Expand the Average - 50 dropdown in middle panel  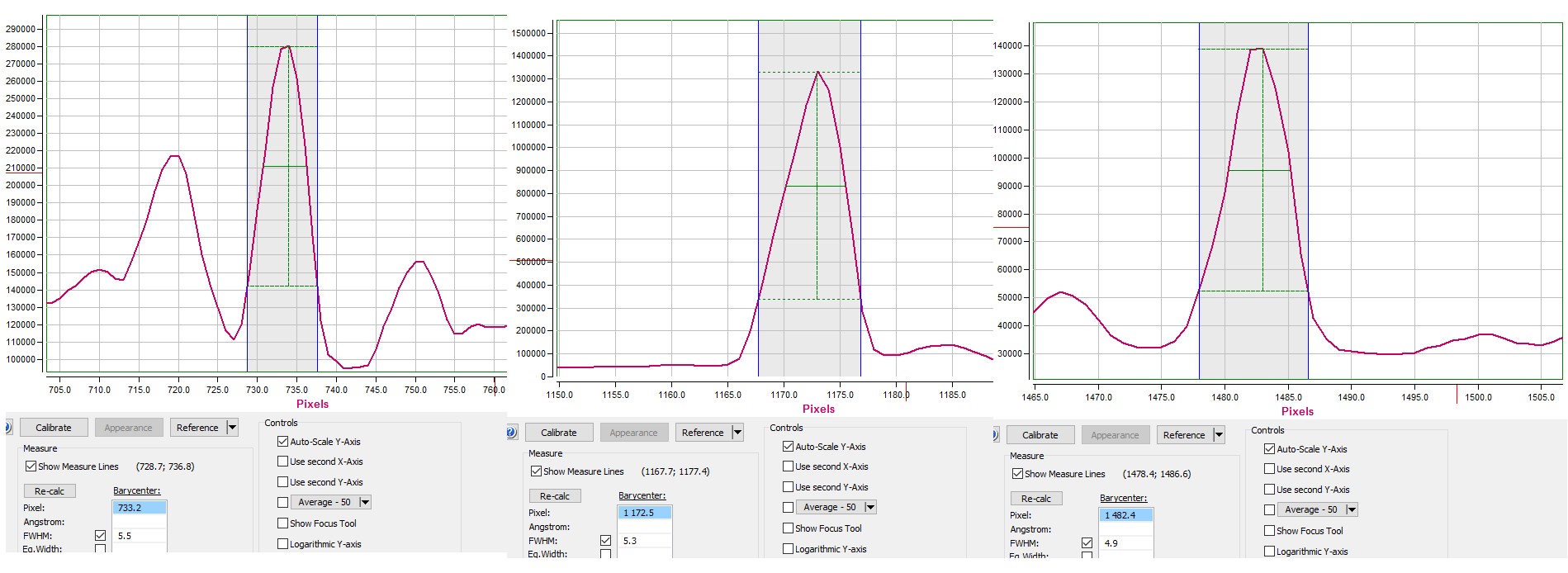point(870,507)
